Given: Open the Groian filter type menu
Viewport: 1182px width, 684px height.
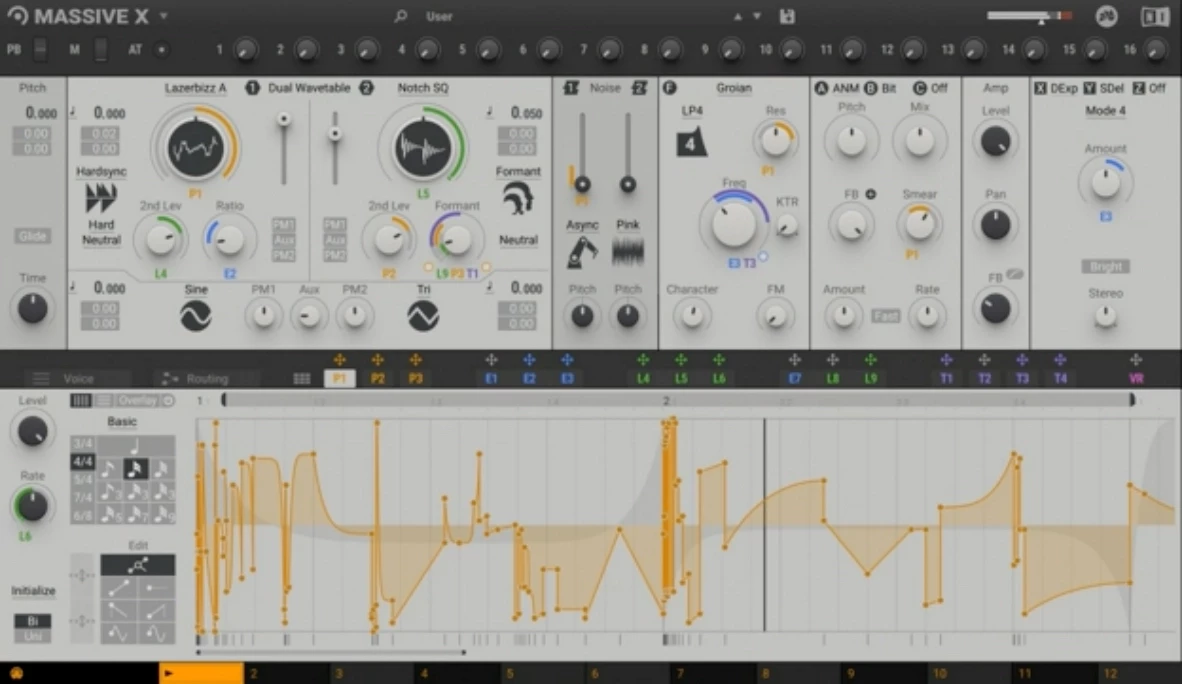Looking at the screenshot, I should 733,88.
